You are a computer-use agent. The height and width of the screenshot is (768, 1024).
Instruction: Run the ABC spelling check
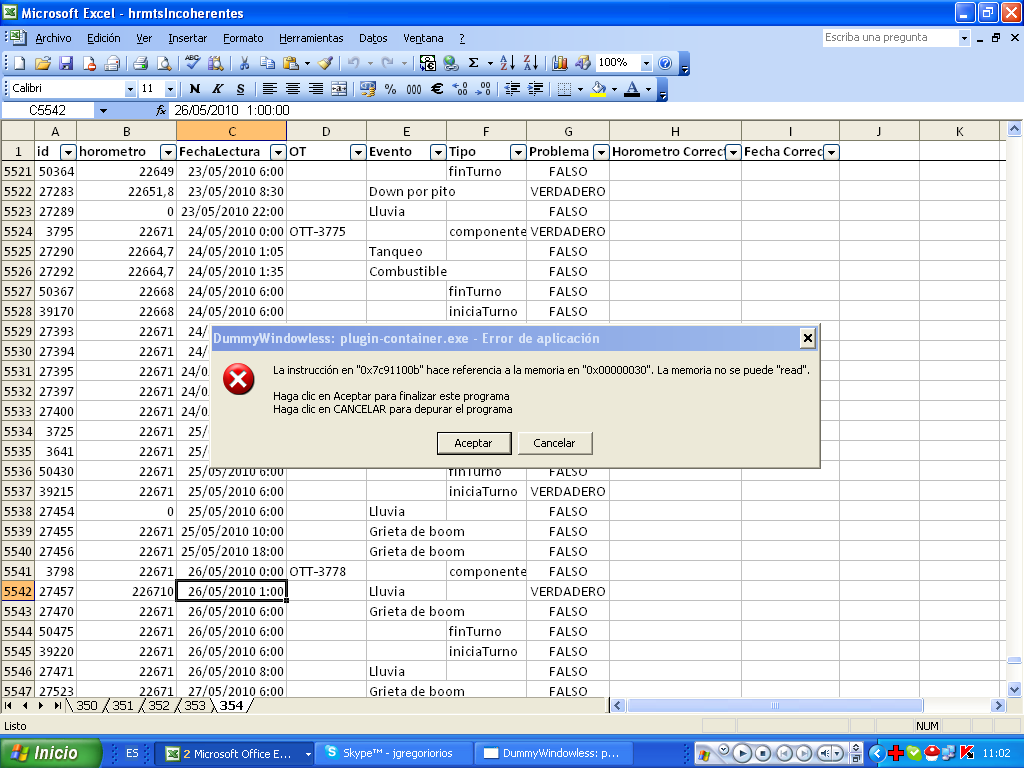click(x=192, y=63)
